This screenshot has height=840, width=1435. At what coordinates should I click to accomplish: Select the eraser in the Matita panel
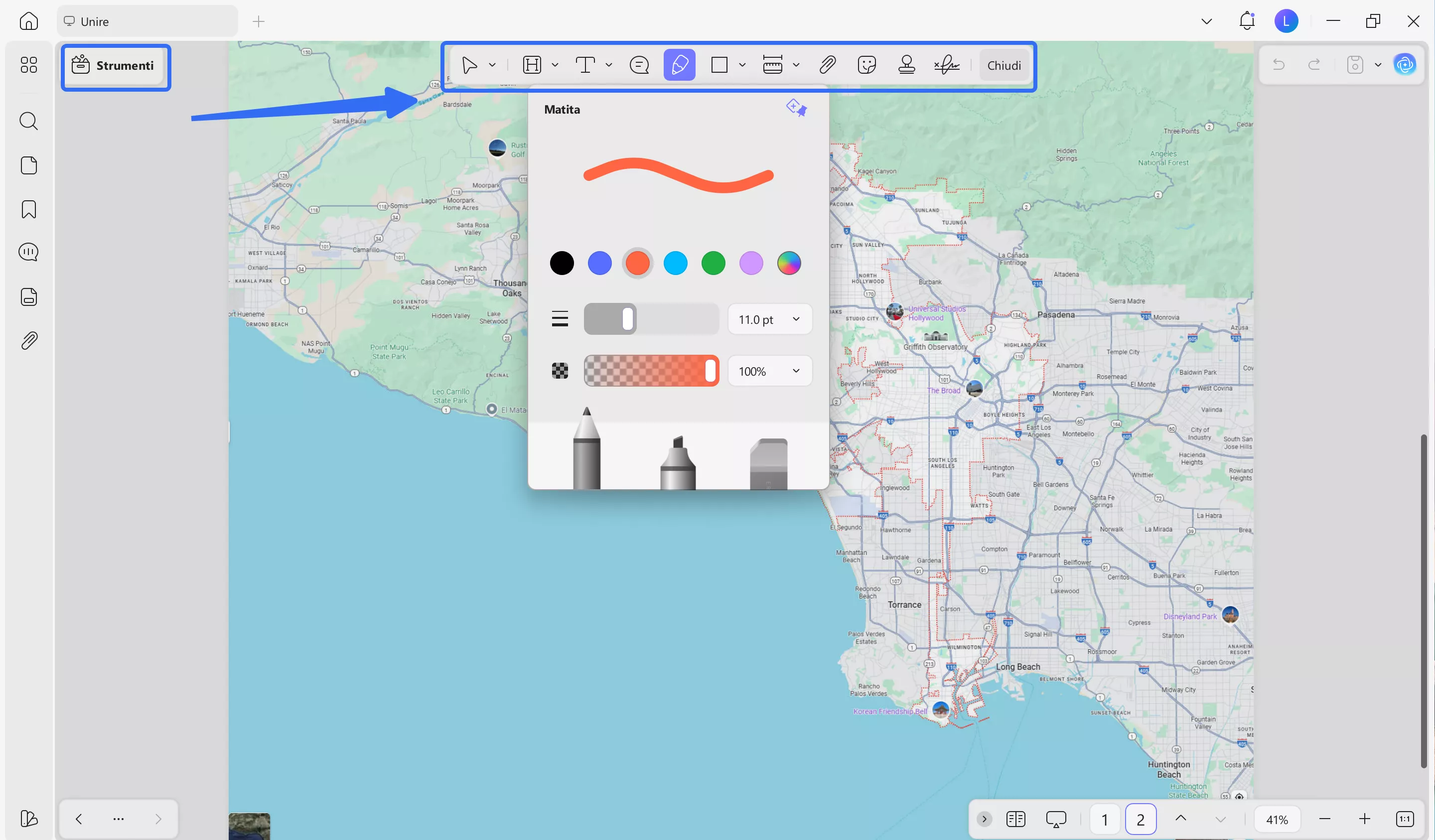coord(769,461)
